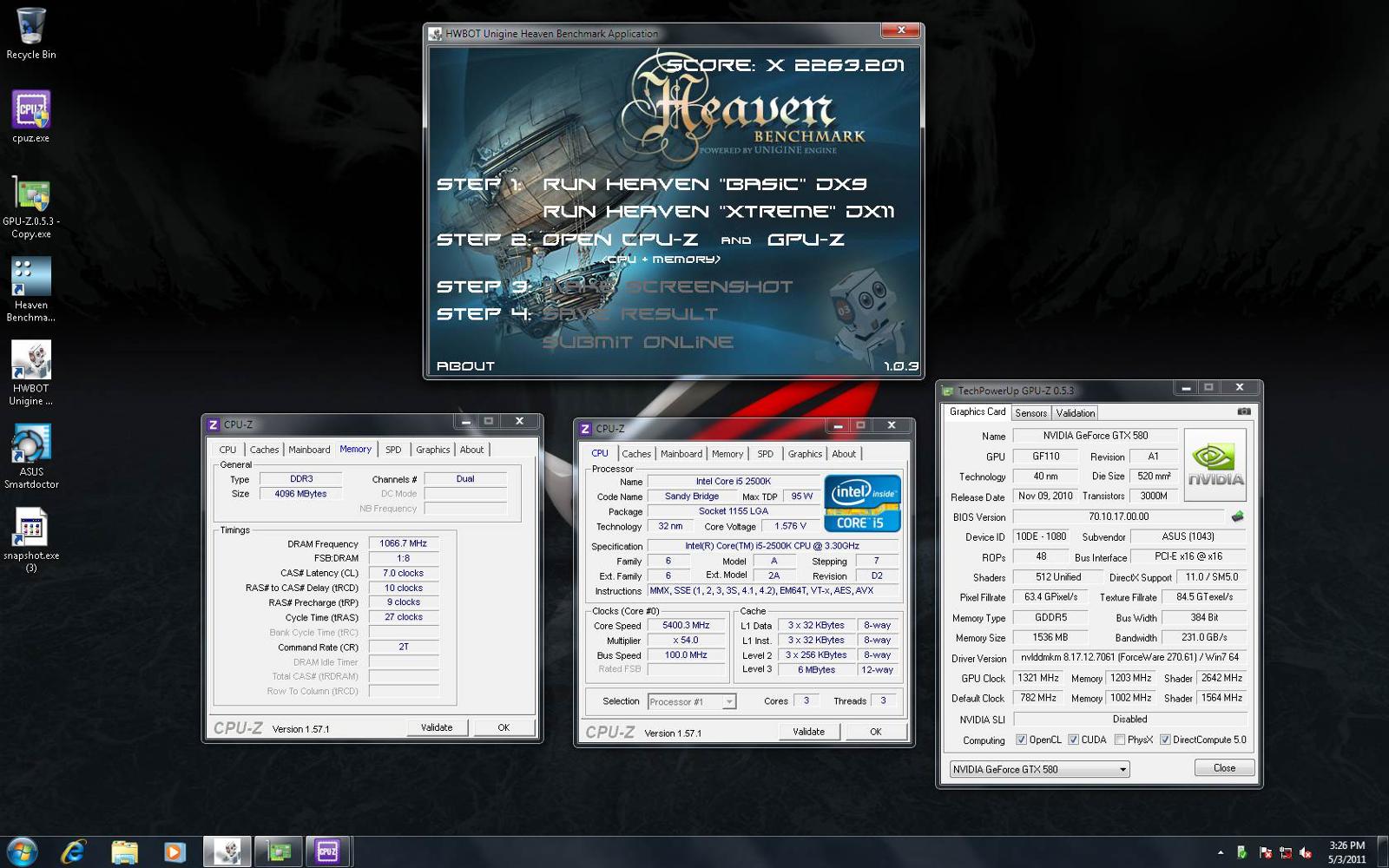Click RUN HEAVEN "BASIC" DX9
1389x868 pixels.
tap(705, 184)
